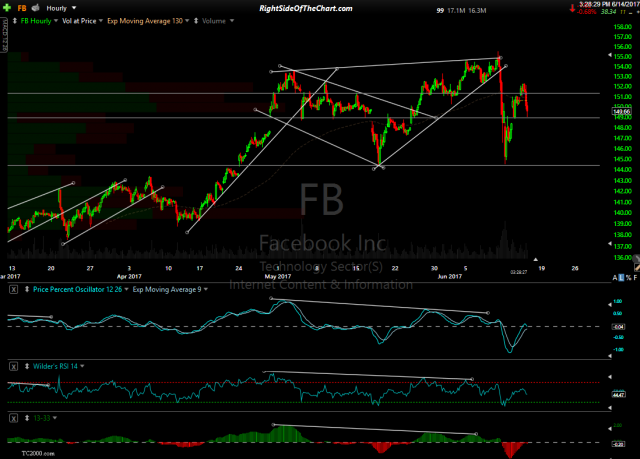
Task: Click the 3:28:29 PM timestamp
Action: click(x=594, y=4)
